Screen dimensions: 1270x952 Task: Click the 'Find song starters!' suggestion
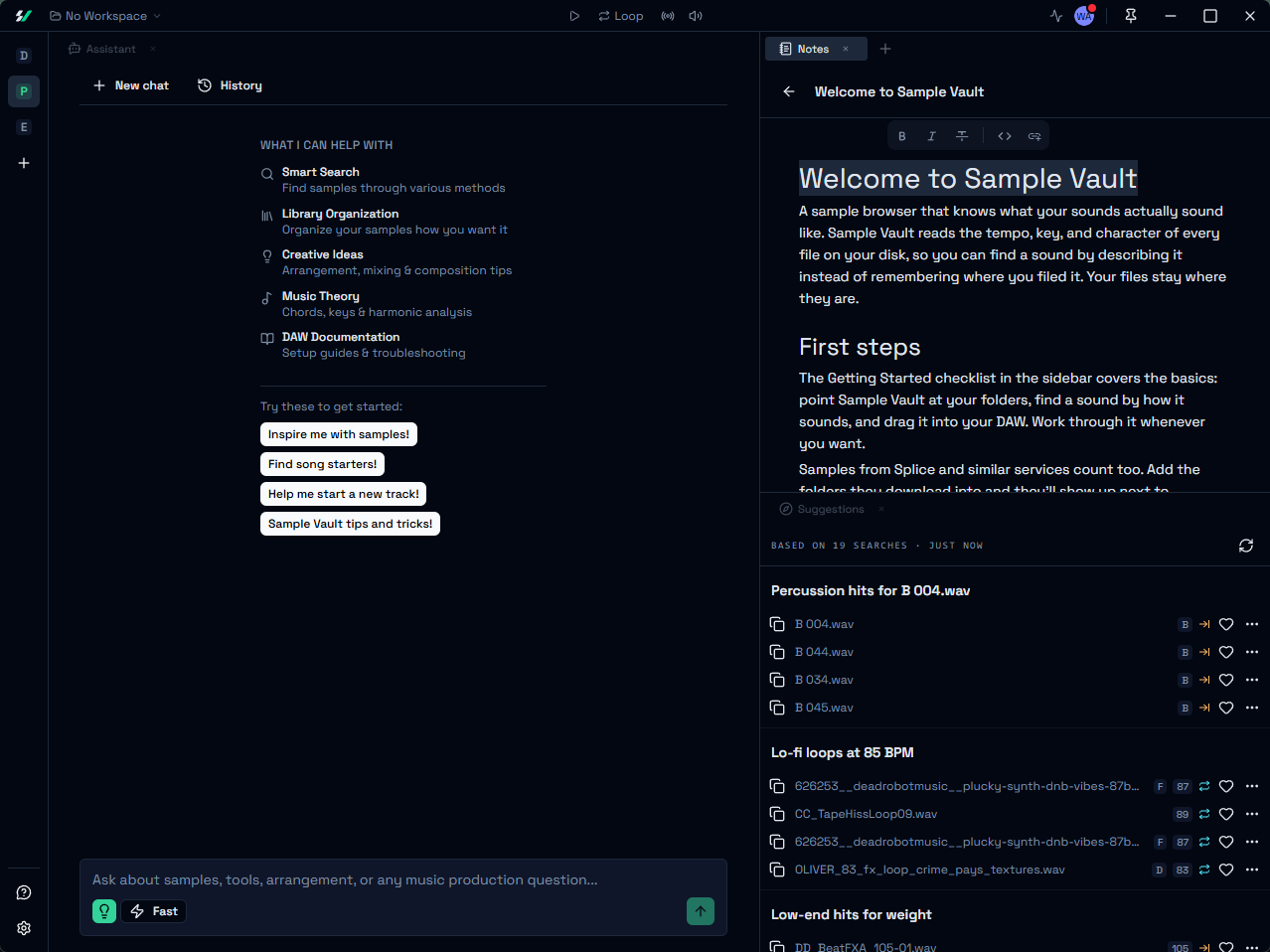coord(322,464)
